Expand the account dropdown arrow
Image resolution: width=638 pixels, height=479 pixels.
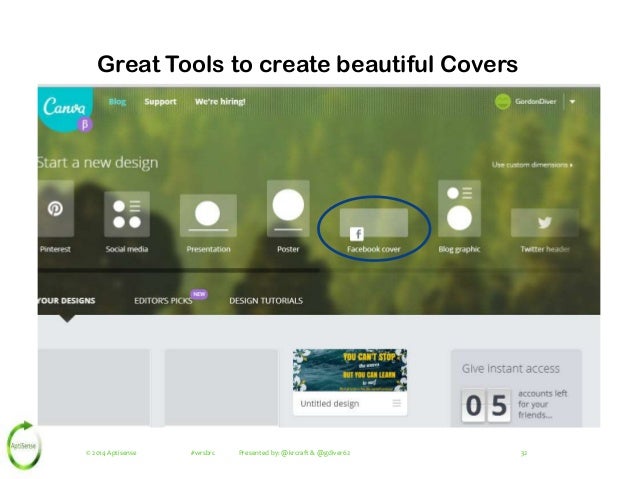pos(572,102)
